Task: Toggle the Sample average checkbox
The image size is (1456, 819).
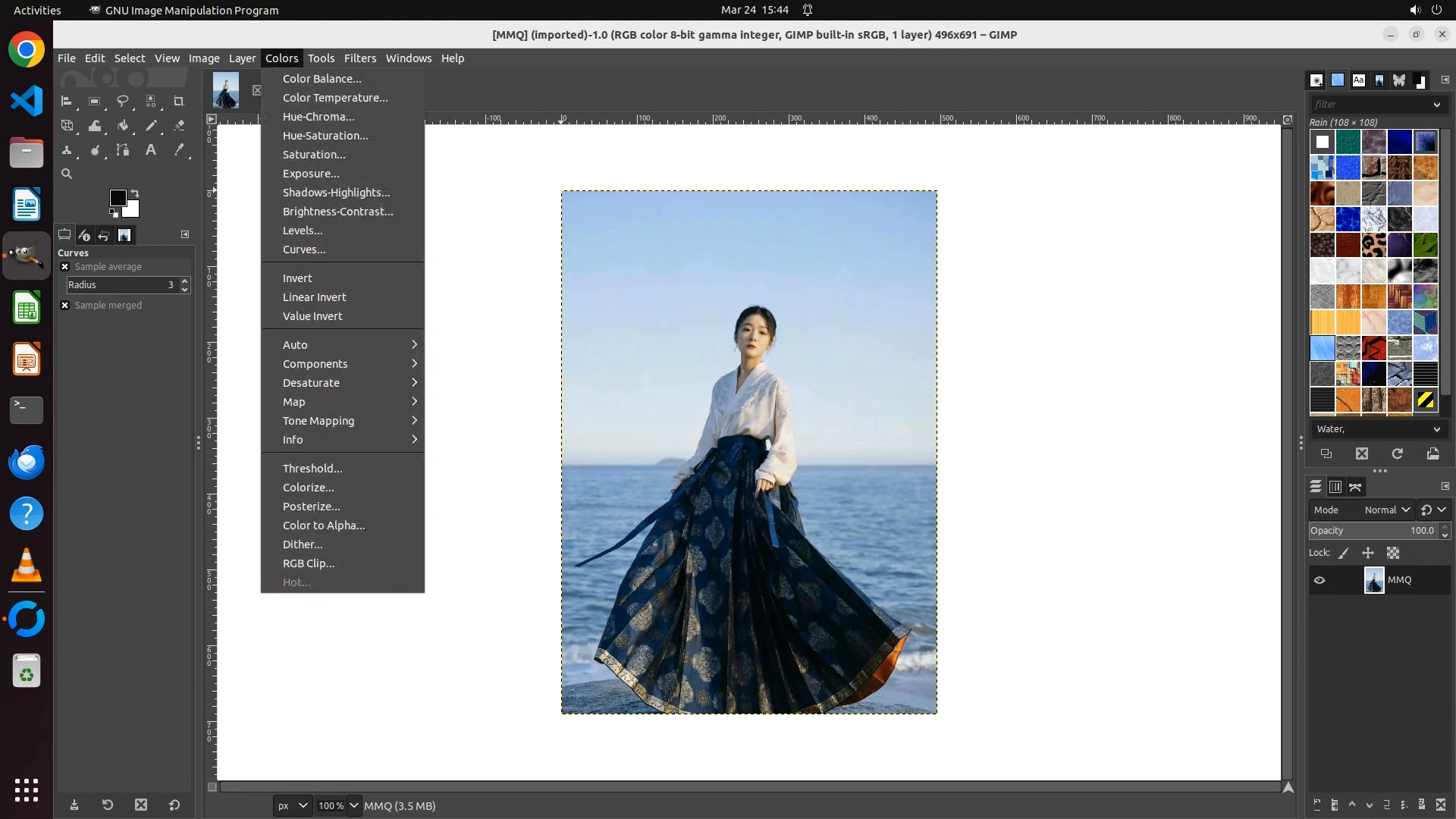Action: 65,267
